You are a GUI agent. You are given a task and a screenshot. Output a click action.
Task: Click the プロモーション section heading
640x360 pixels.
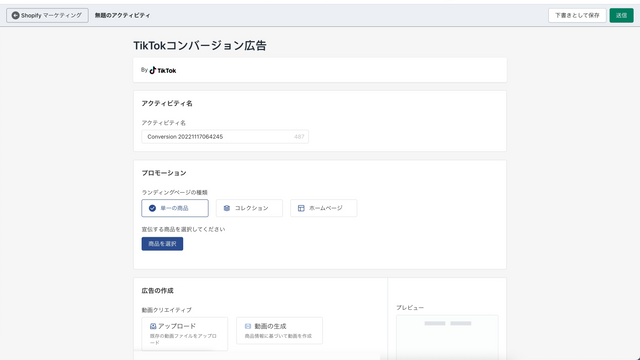[164, 173]
